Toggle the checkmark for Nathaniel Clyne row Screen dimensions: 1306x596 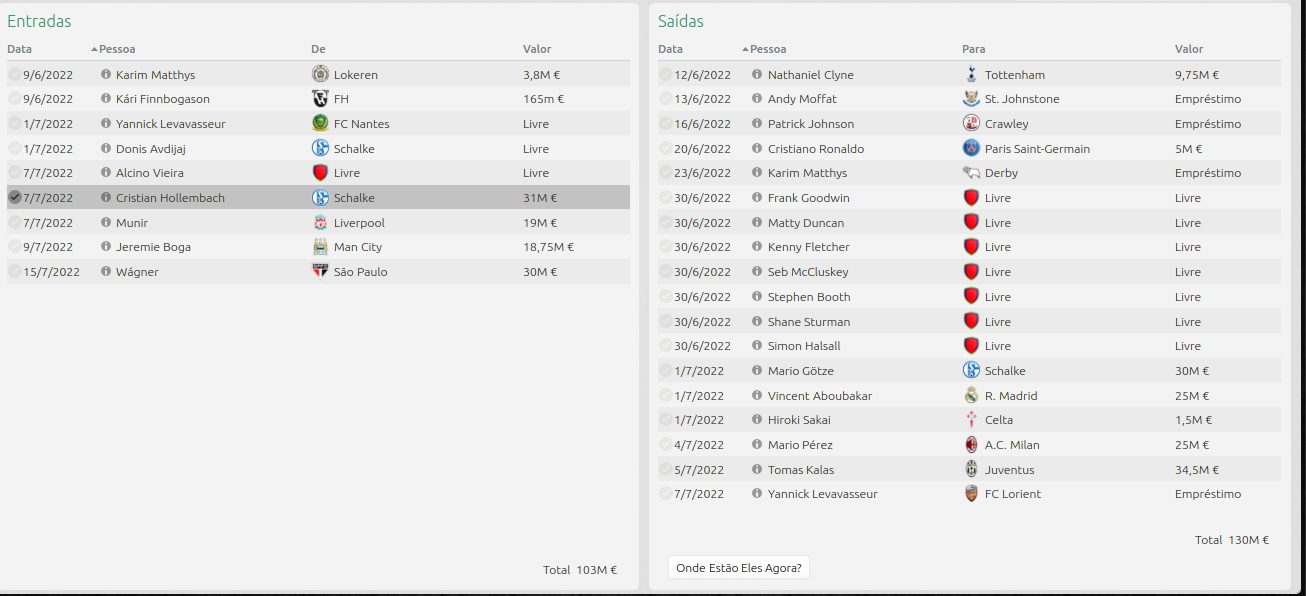pyautogui.click(x=666, y=75)
